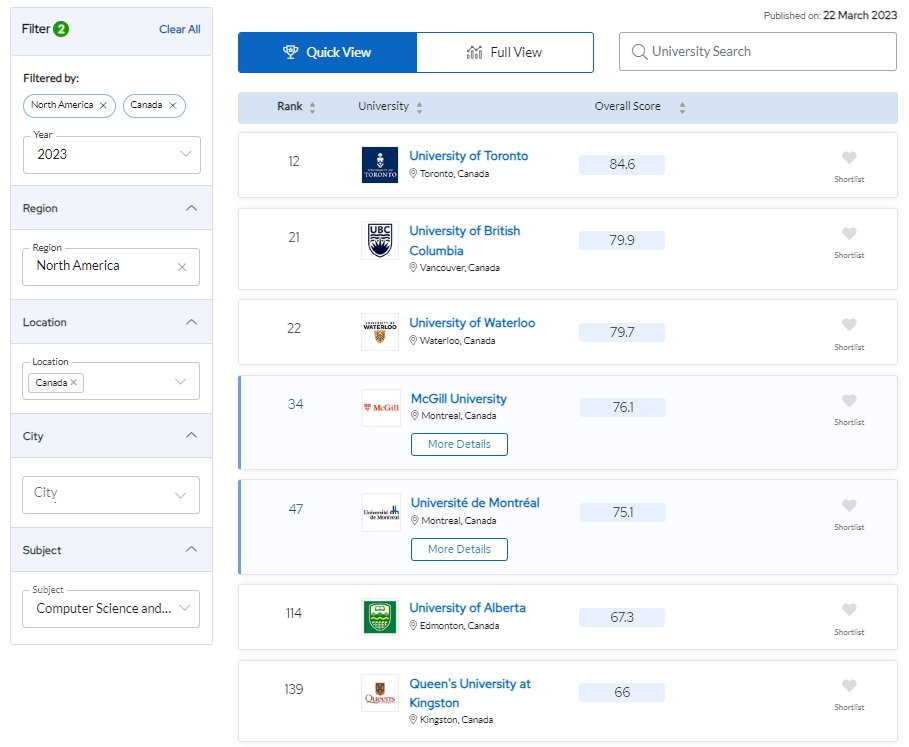
Task: Sort by Overall Score column arrows
Action: click(682, 108)
